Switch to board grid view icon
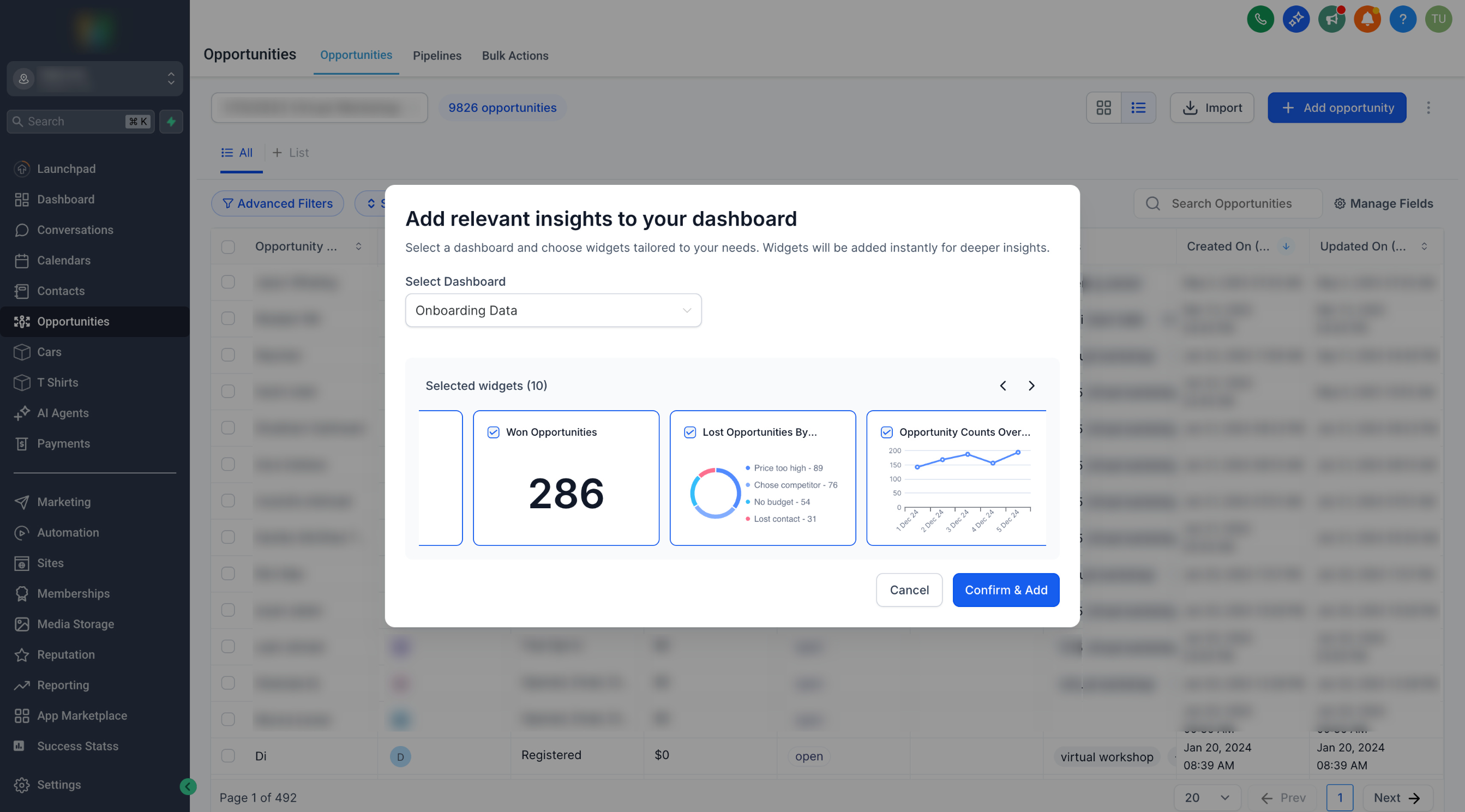Viewport: 1465px width, 812px height. pyautogui.click(x=1103, y=107)
